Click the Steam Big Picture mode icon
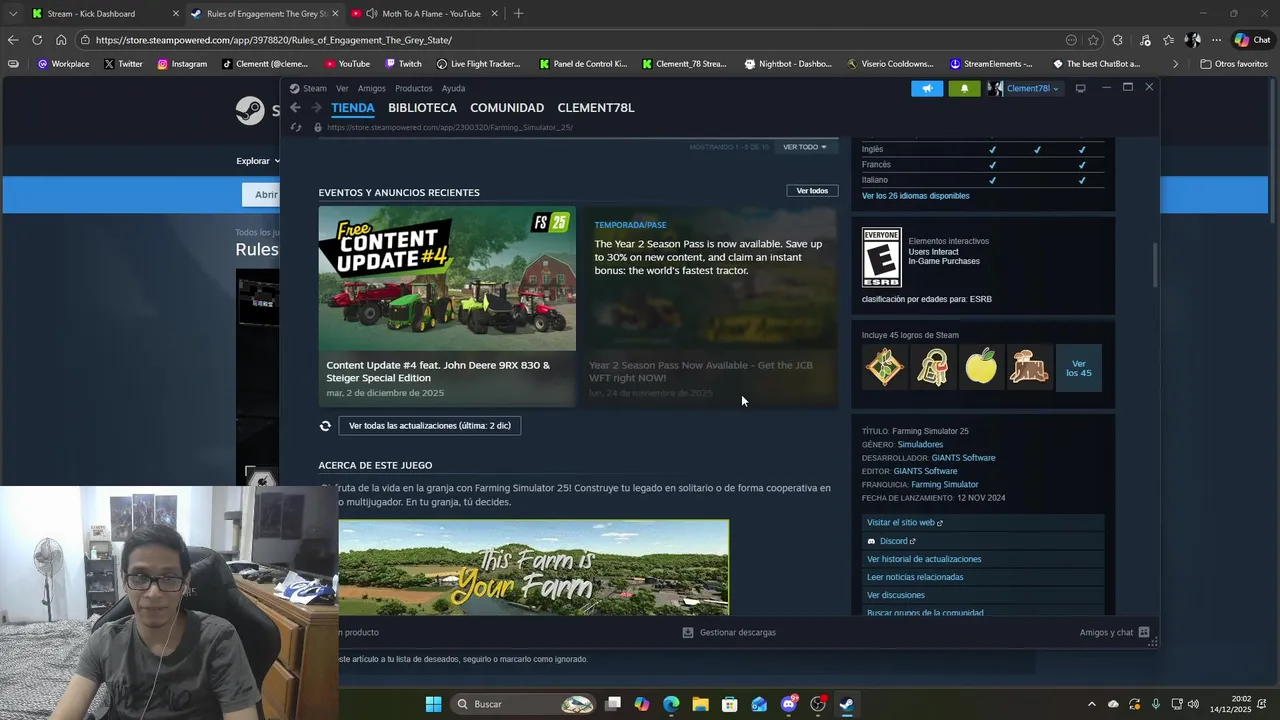This screenshot has width=1280, height=720. point(1080,88)
